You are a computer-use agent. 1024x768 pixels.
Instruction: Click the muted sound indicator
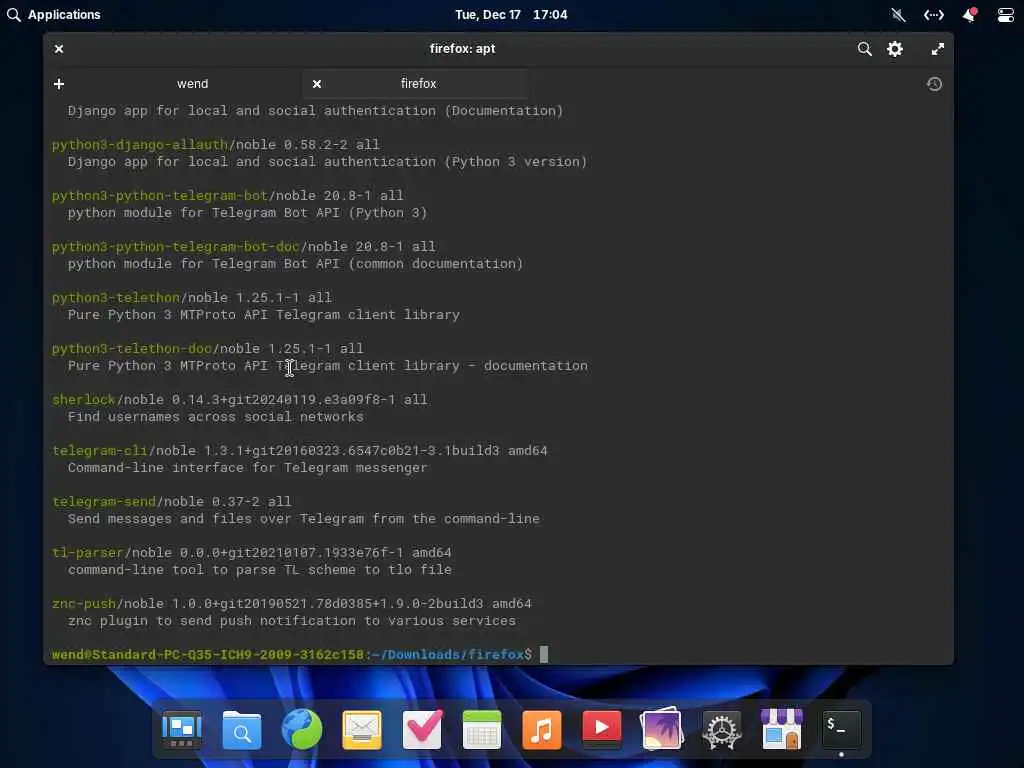(899, 14)
